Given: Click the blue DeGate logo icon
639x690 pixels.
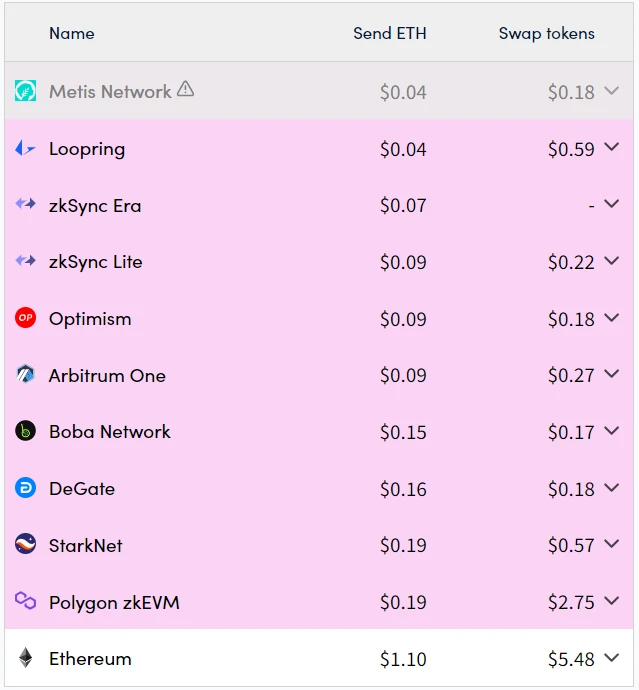Looking at the screenshot, I should pos(25,488).
